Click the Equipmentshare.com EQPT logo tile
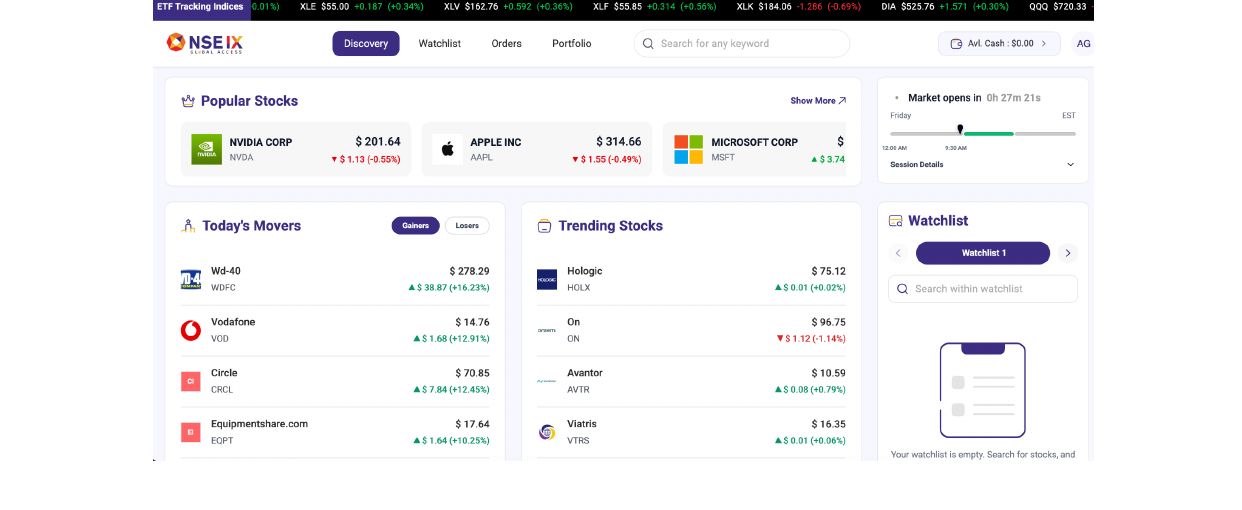 tap(191, 432)
